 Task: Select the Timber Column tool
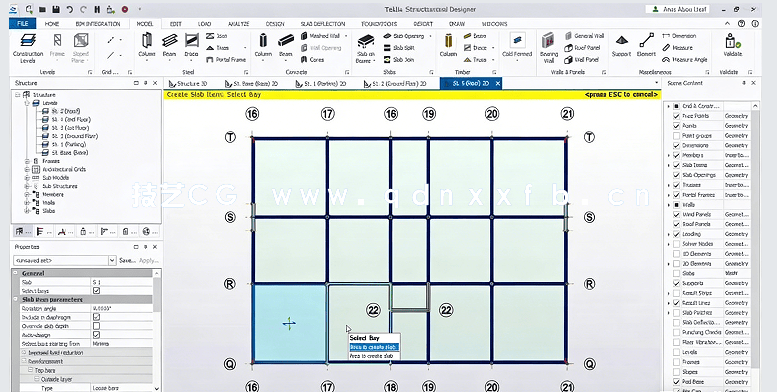[448, 45]
